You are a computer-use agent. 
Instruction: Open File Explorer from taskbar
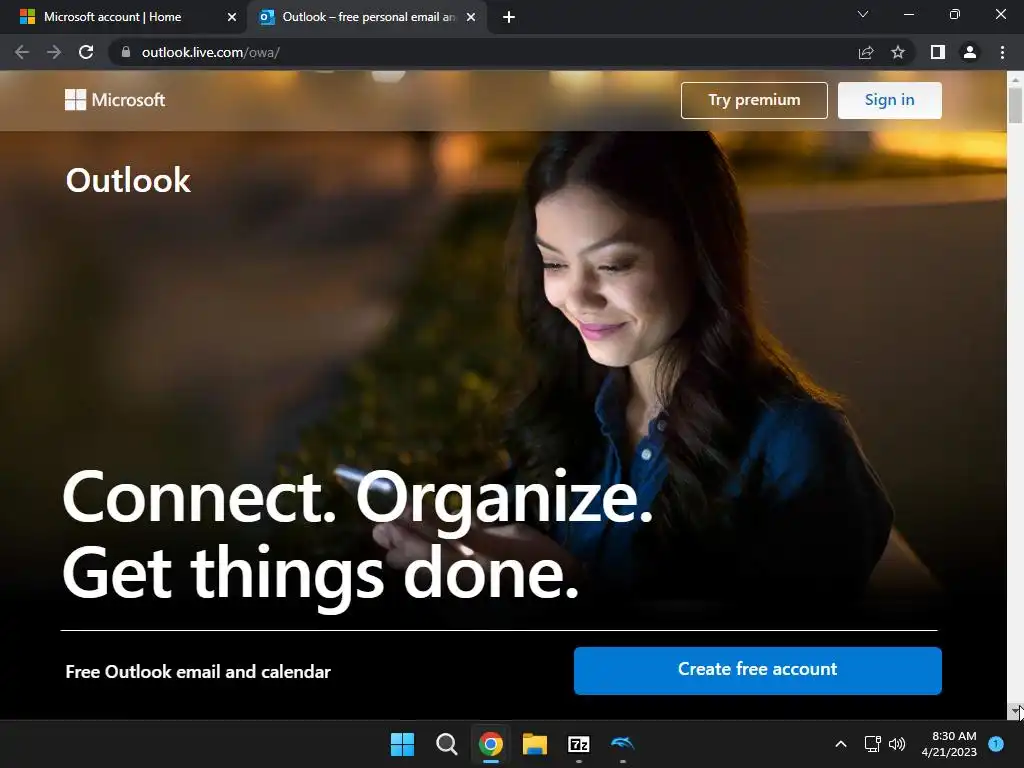535,744
